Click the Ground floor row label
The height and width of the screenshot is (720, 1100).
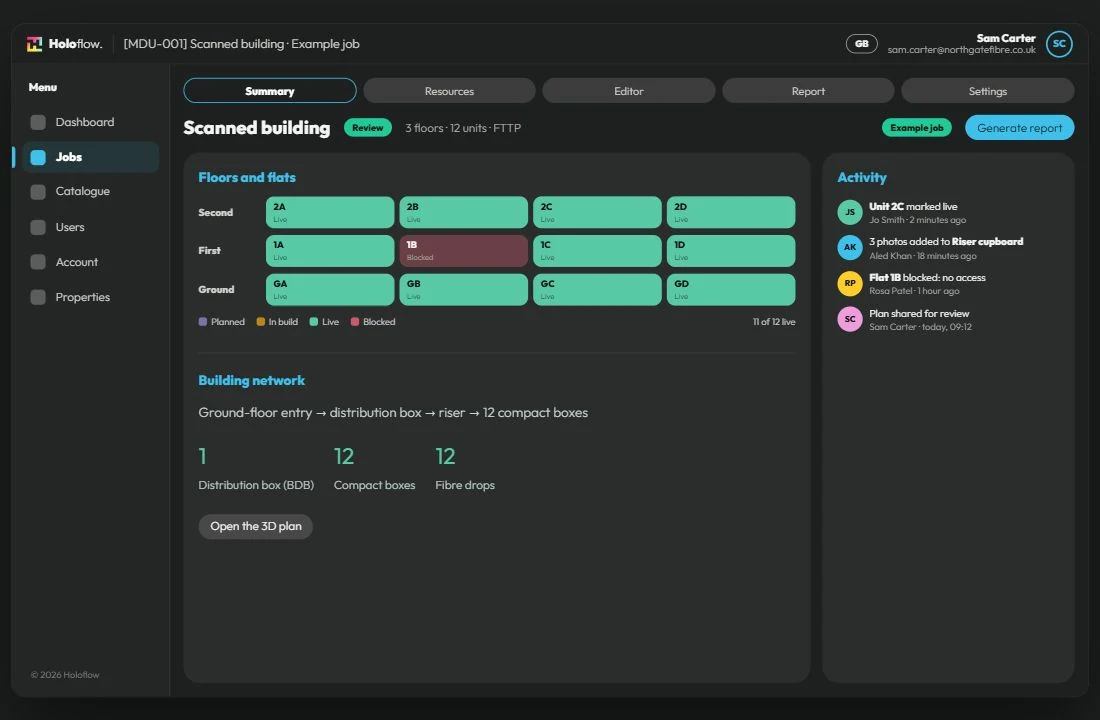(x=216, y=289)
